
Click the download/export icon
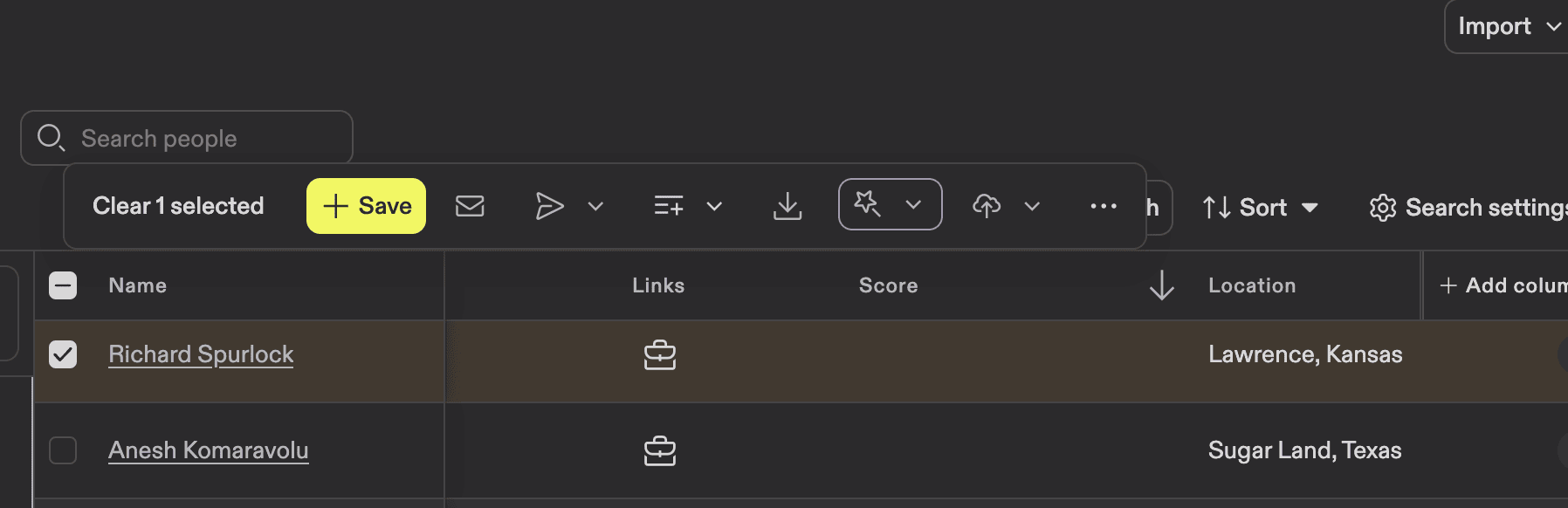coord(787,206)
